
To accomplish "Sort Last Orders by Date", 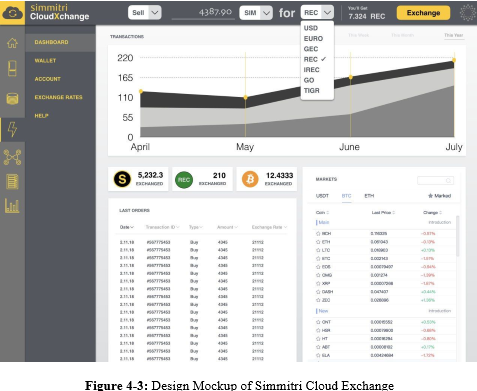I will click(x=127, y=227).
